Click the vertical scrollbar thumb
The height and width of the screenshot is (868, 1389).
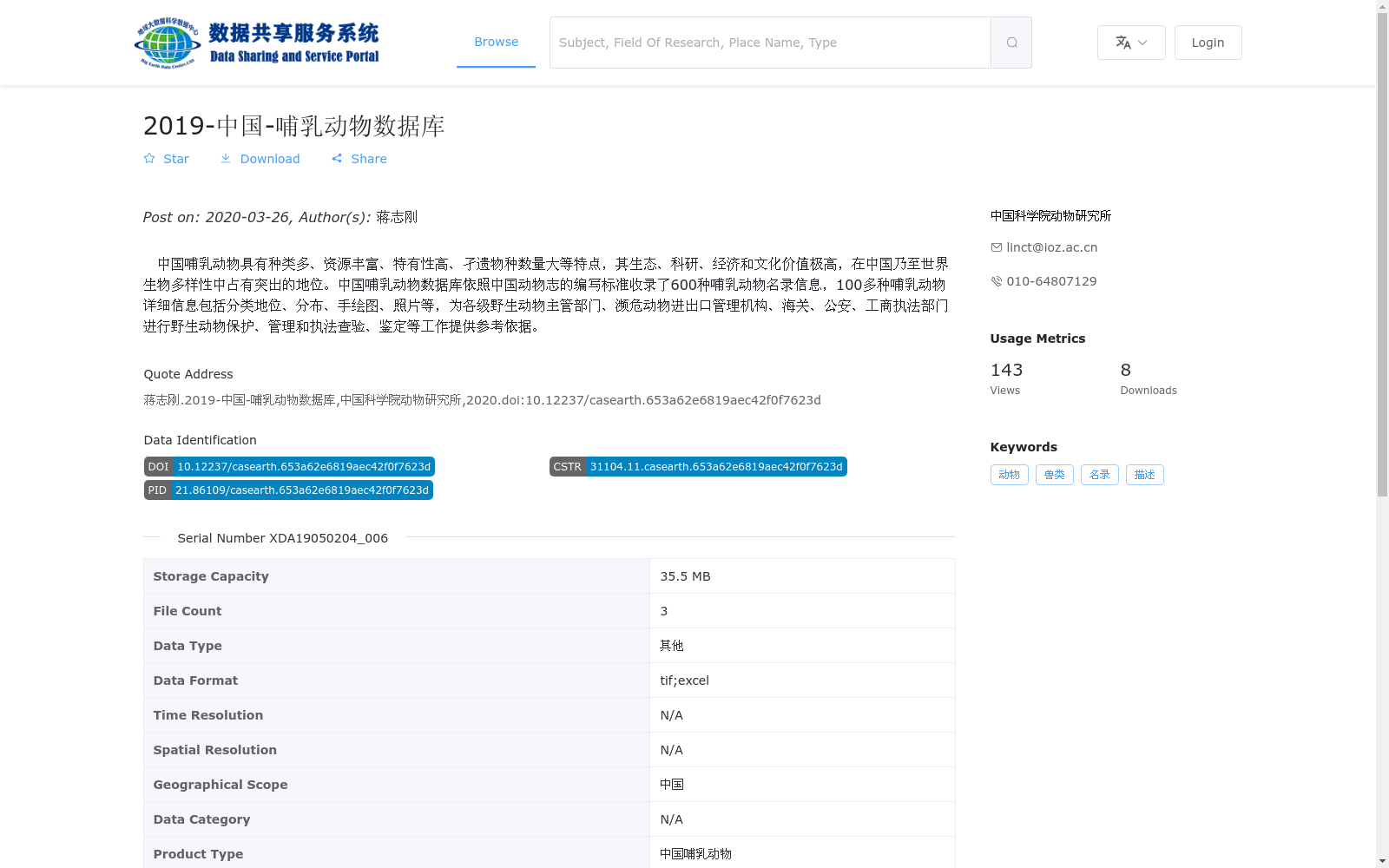click(x=1382, y=255)
